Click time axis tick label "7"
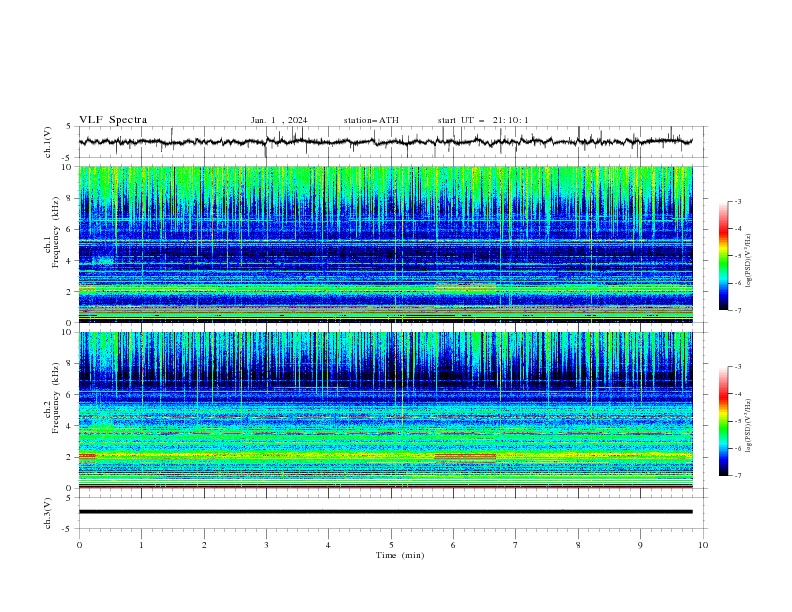Viewport: 792px width, 612px height. (x=516, y=545)
